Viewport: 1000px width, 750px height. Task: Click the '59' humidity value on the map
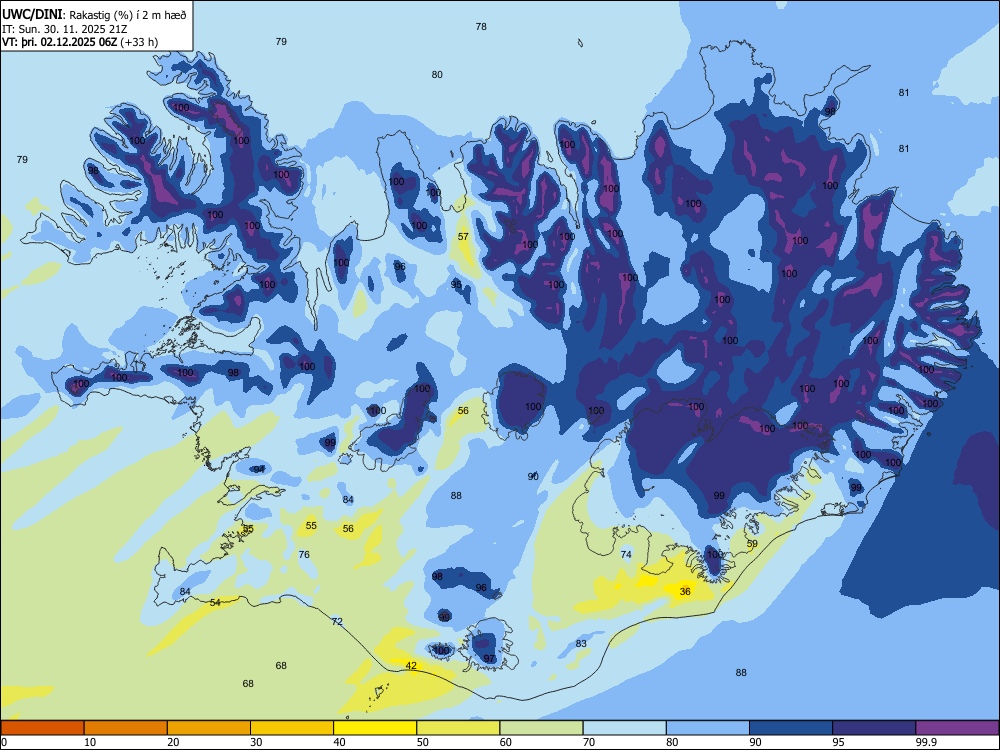click(x=752, y=544)
